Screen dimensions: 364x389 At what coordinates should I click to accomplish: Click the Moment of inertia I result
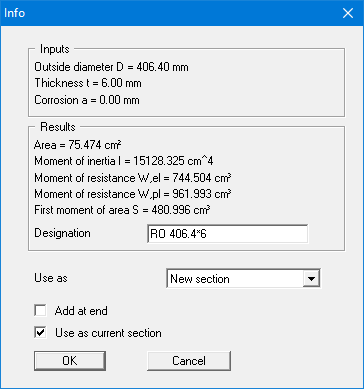124,161
